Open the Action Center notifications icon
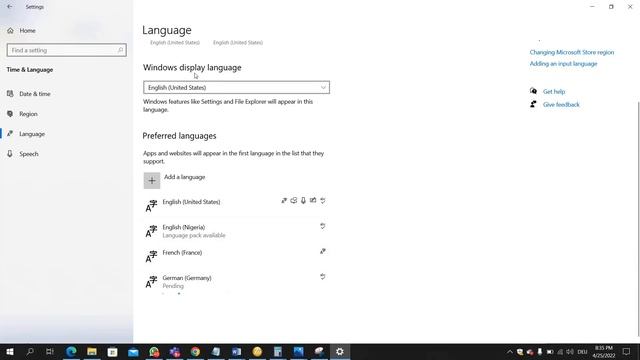Image resolution: width=640 pixels, height=360 pixels. point(627,351)
